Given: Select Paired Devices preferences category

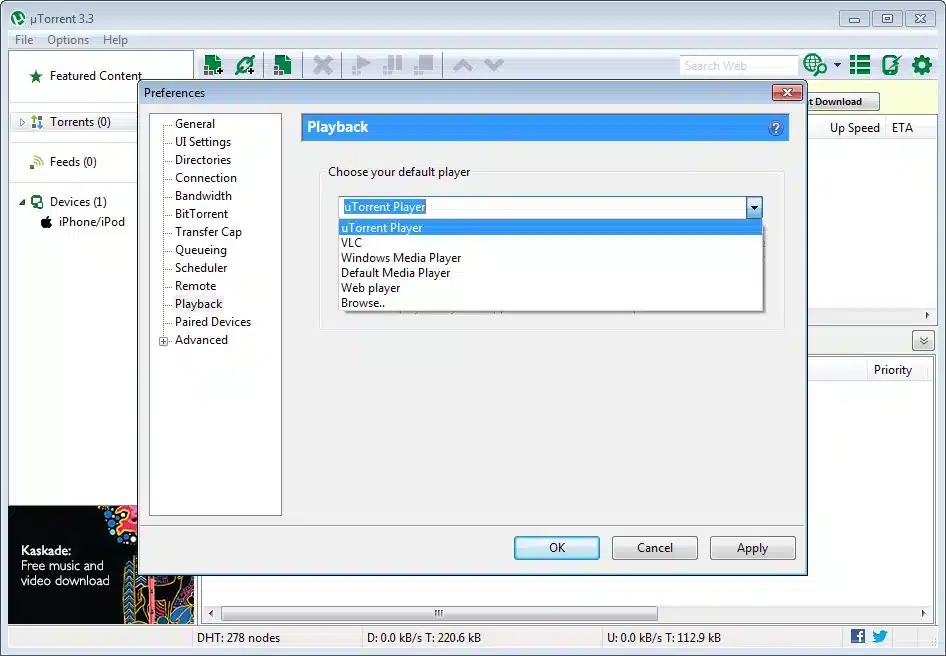Looking at the screenshot, I should click(x=213, y=322).
